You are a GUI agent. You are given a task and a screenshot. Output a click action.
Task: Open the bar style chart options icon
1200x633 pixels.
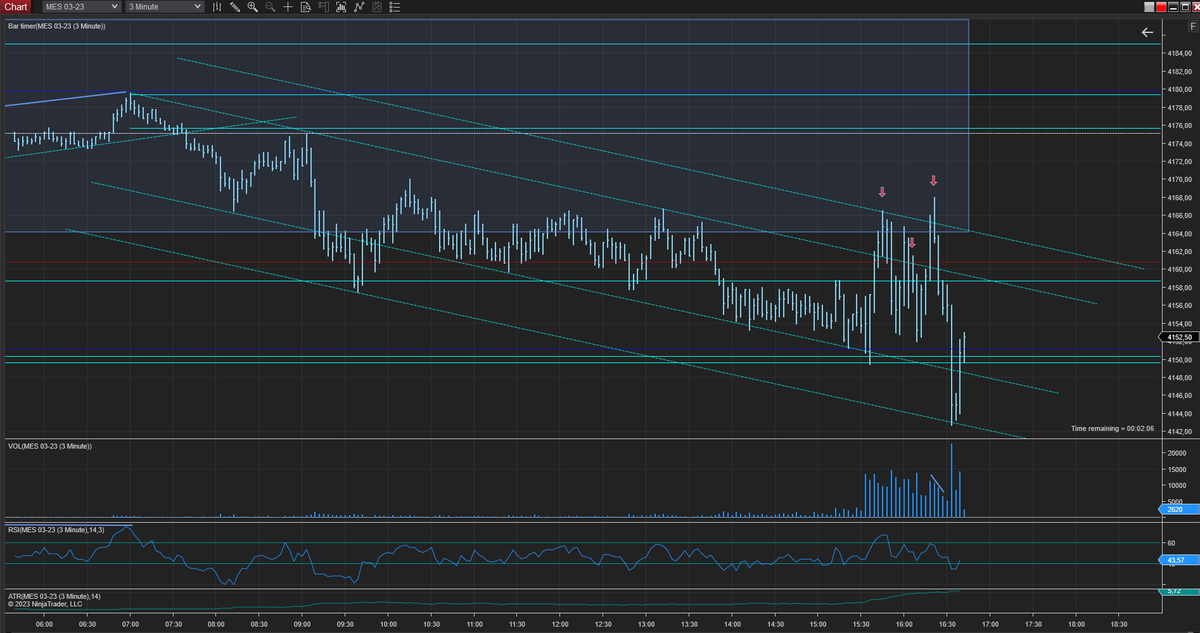(216, 7)
